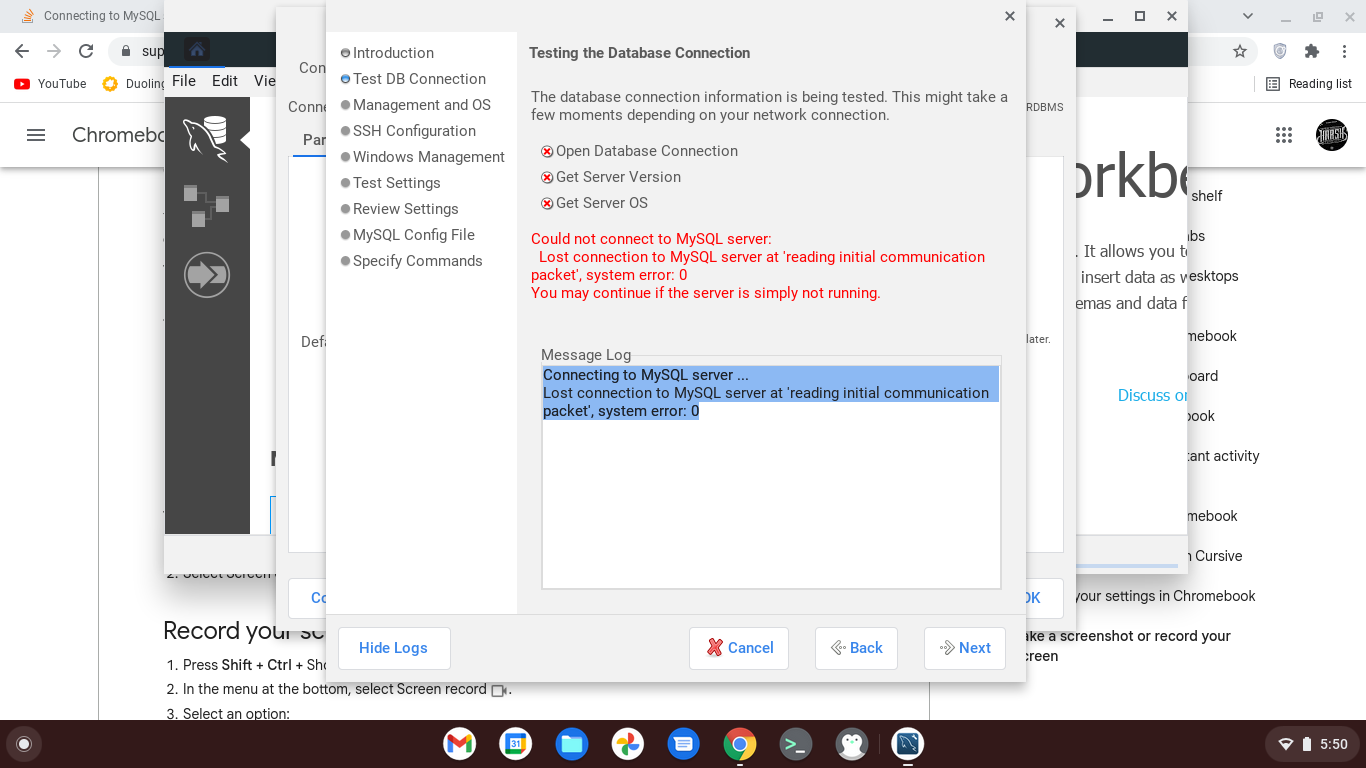Close the wizard dialog with X

[x=1010, y=16]
